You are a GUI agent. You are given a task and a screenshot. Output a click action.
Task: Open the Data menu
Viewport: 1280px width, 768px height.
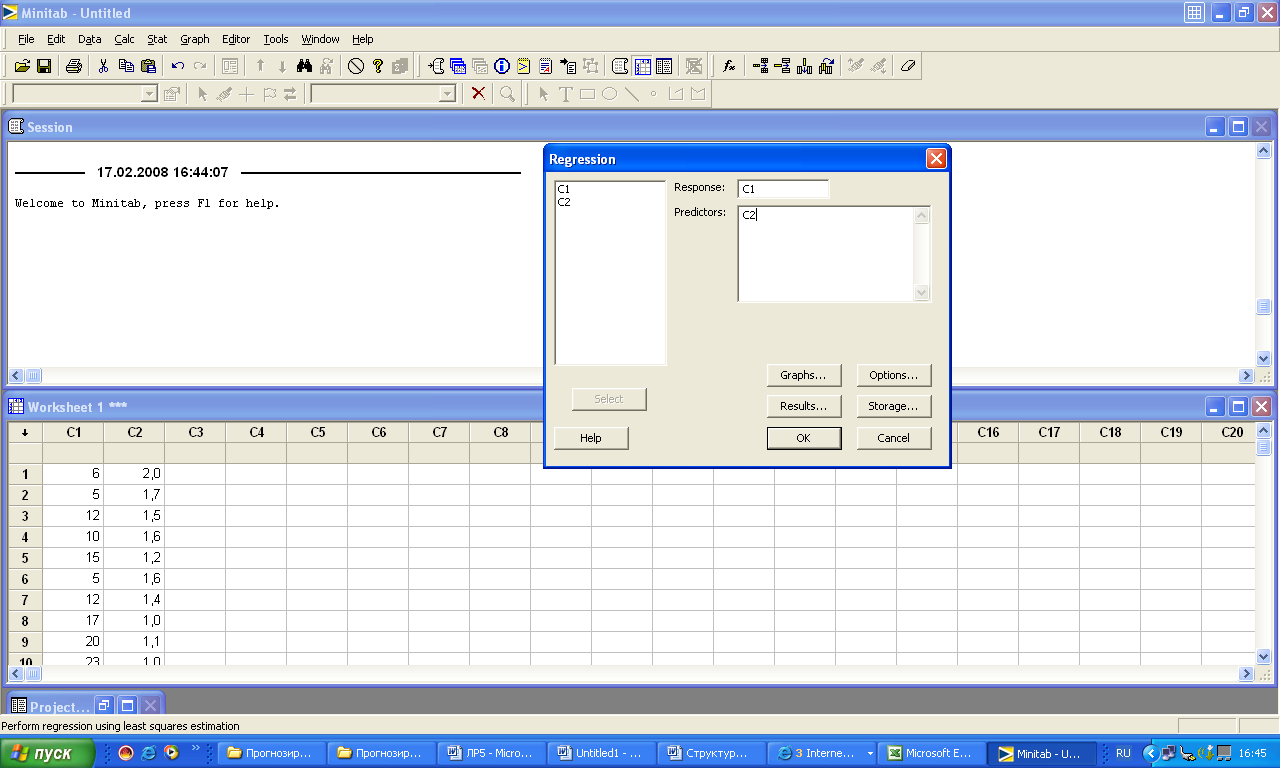(89, 39)
